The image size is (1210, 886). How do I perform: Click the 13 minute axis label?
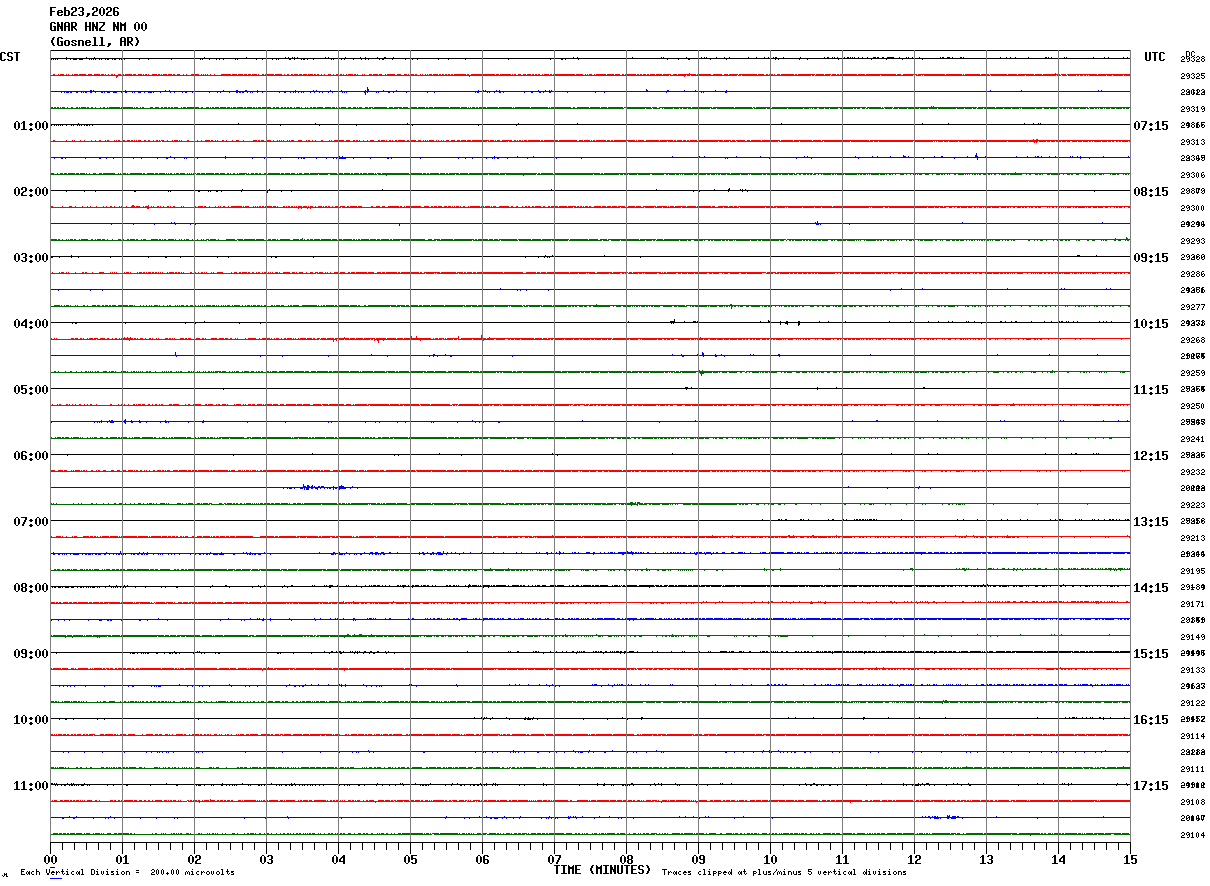[x=987, y=859]
